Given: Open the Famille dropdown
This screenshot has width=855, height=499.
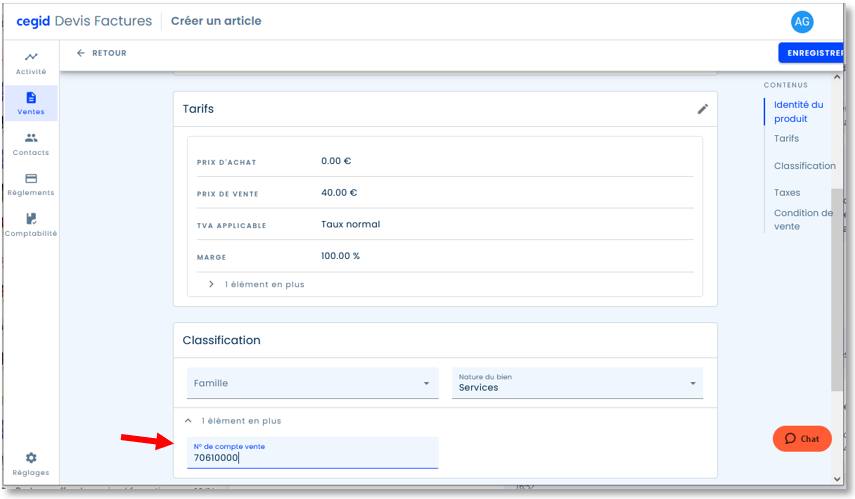Looking at the screenshot, I should (312, 383).
